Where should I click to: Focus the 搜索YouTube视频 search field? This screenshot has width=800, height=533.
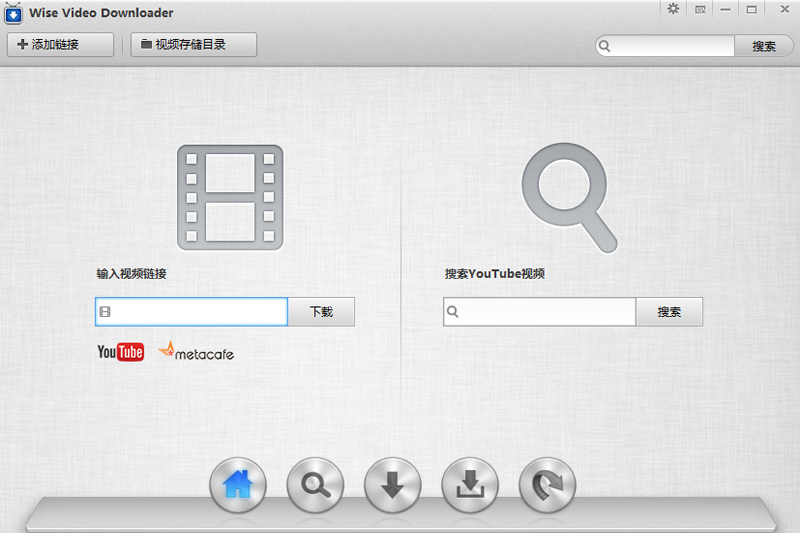point(539,312)
